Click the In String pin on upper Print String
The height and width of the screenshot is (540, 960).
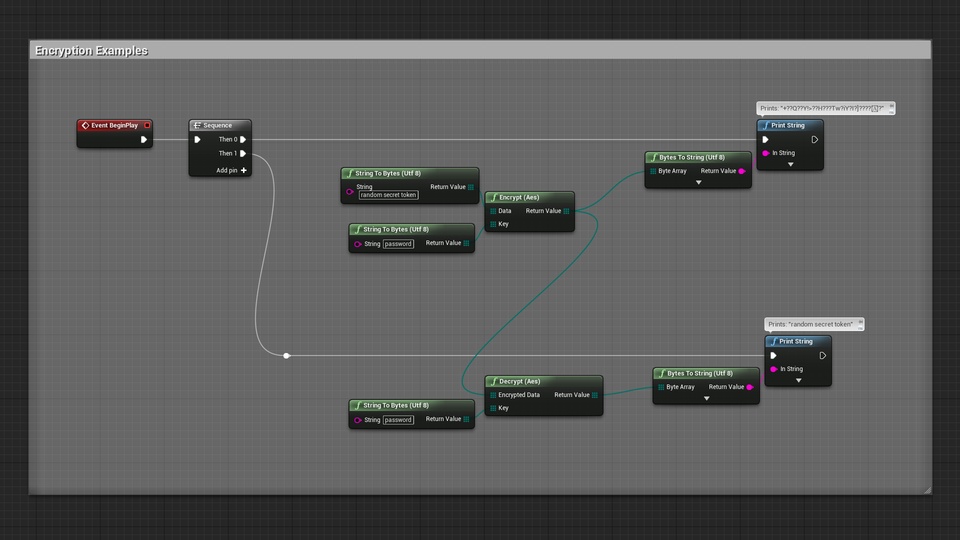tap(766, 153)
